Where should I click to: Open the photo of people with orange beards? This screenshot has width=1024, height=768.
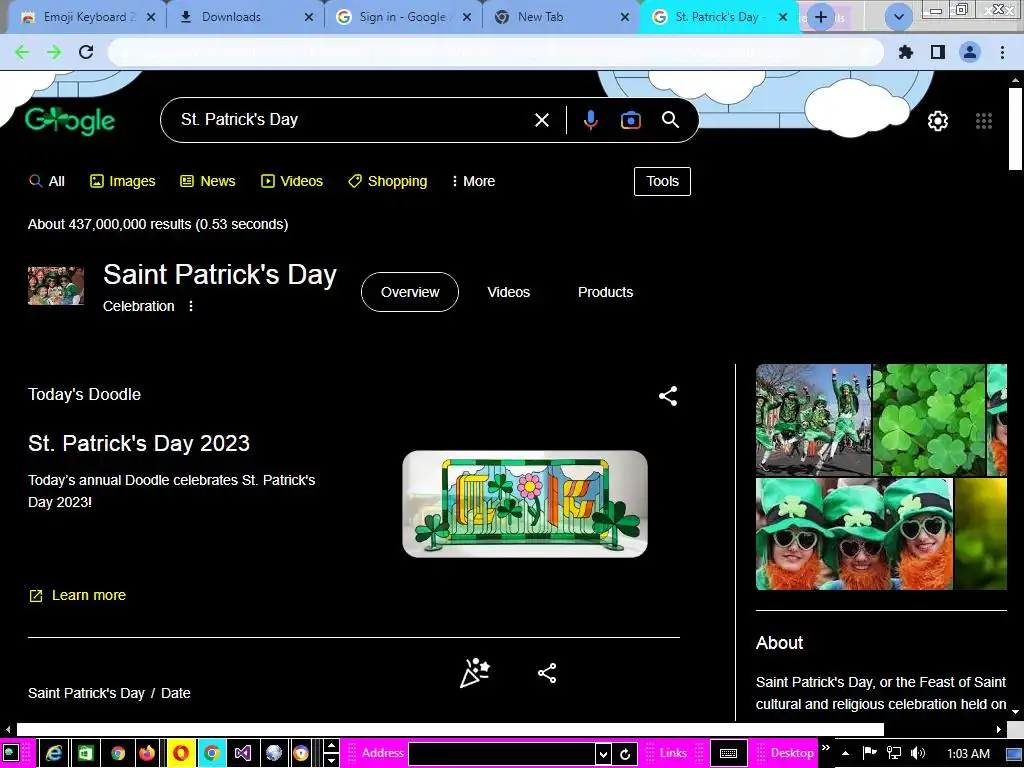854,534
